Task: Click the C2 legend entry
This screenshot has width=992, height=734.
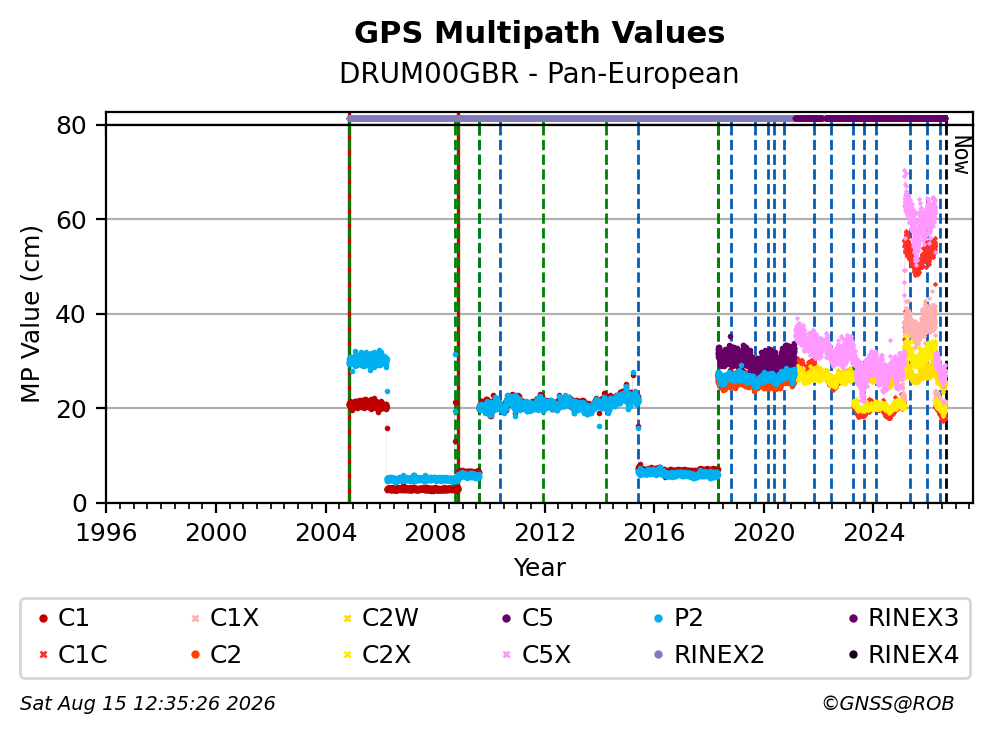Action: coord(216,655)
